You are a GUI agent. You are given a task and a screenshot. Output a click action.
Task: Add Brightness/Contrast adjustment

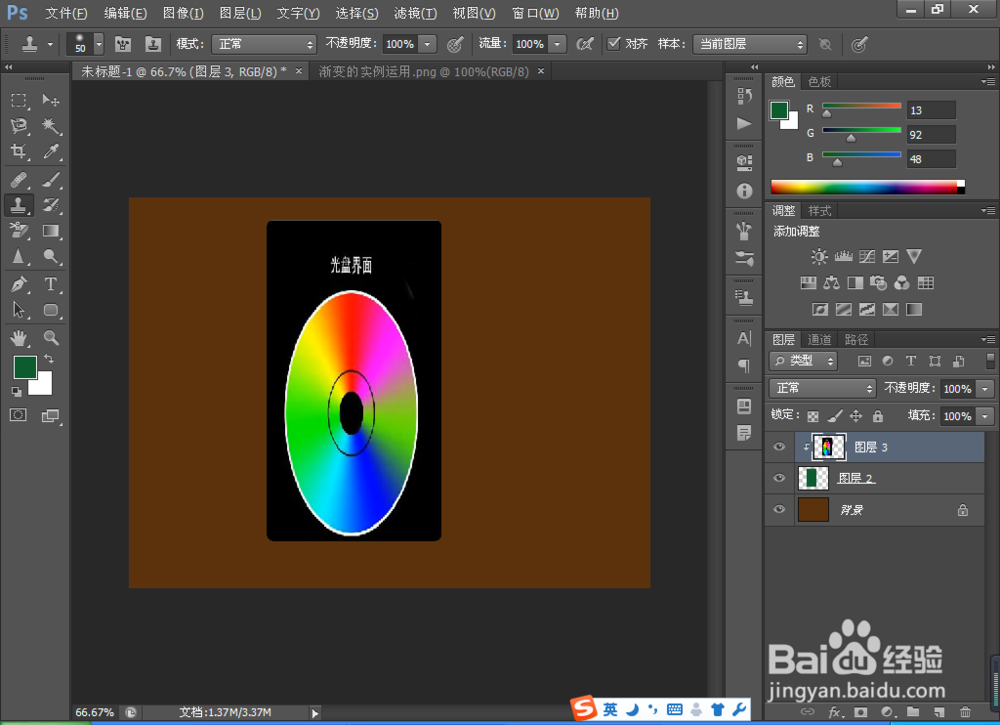tap(819, 256)
